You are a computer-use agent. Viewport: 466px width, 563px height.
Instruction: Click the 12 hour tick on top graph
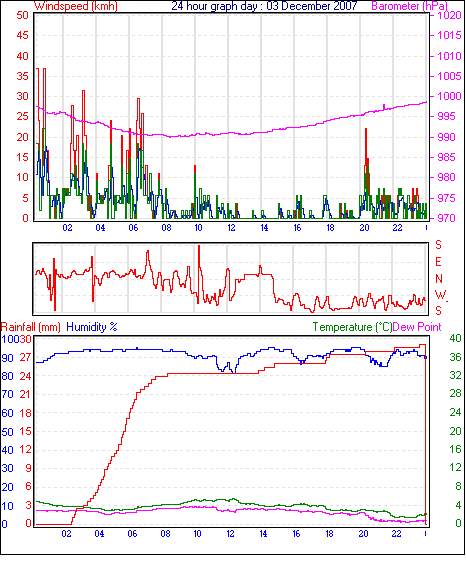[231, 228]
